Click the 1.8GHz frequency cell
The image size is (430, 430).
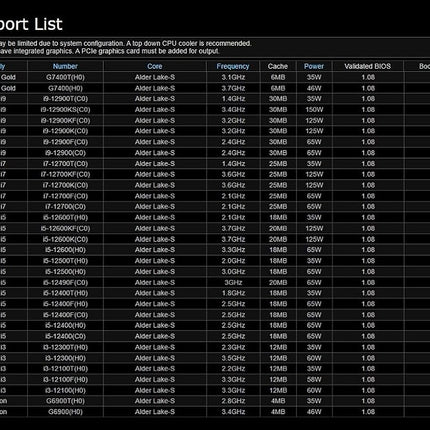[x=233, y=293]
